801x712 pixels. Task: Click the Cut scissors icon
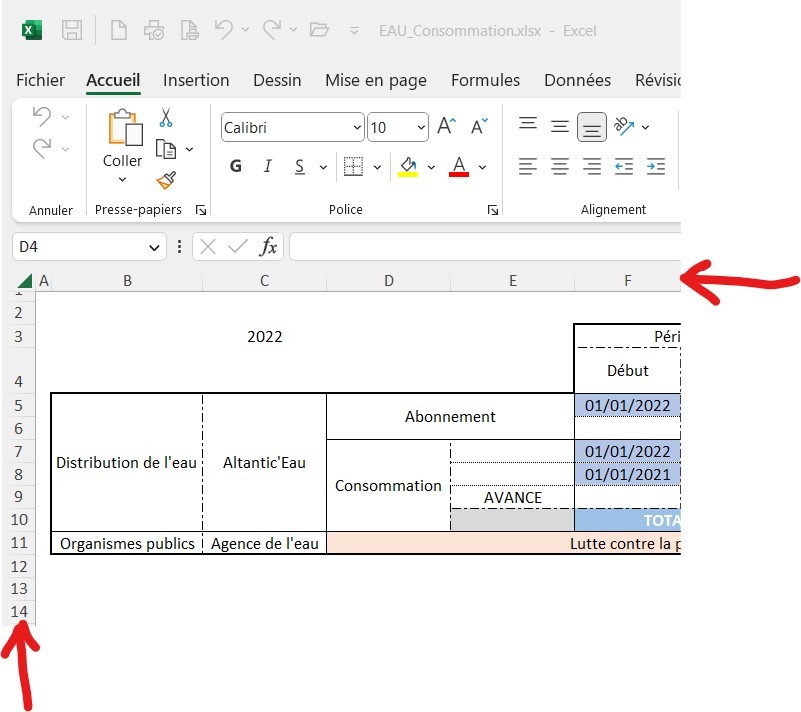tap(166, 117)
